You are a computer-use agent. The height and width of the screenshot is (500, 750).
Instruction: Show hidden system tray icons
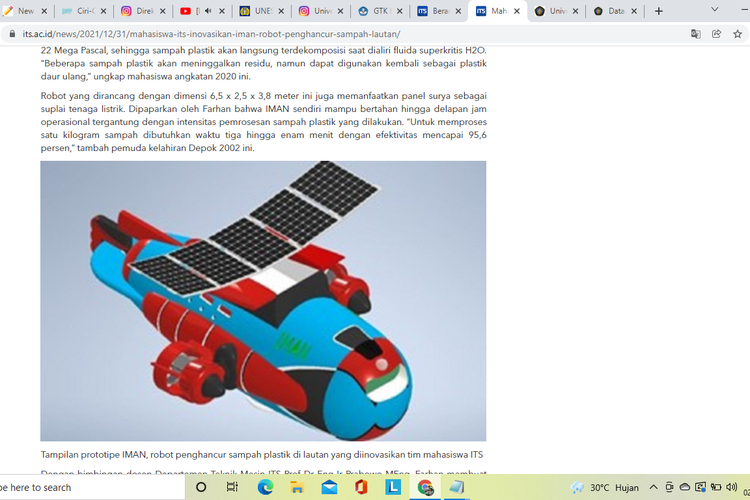click(x=654, y=487)
